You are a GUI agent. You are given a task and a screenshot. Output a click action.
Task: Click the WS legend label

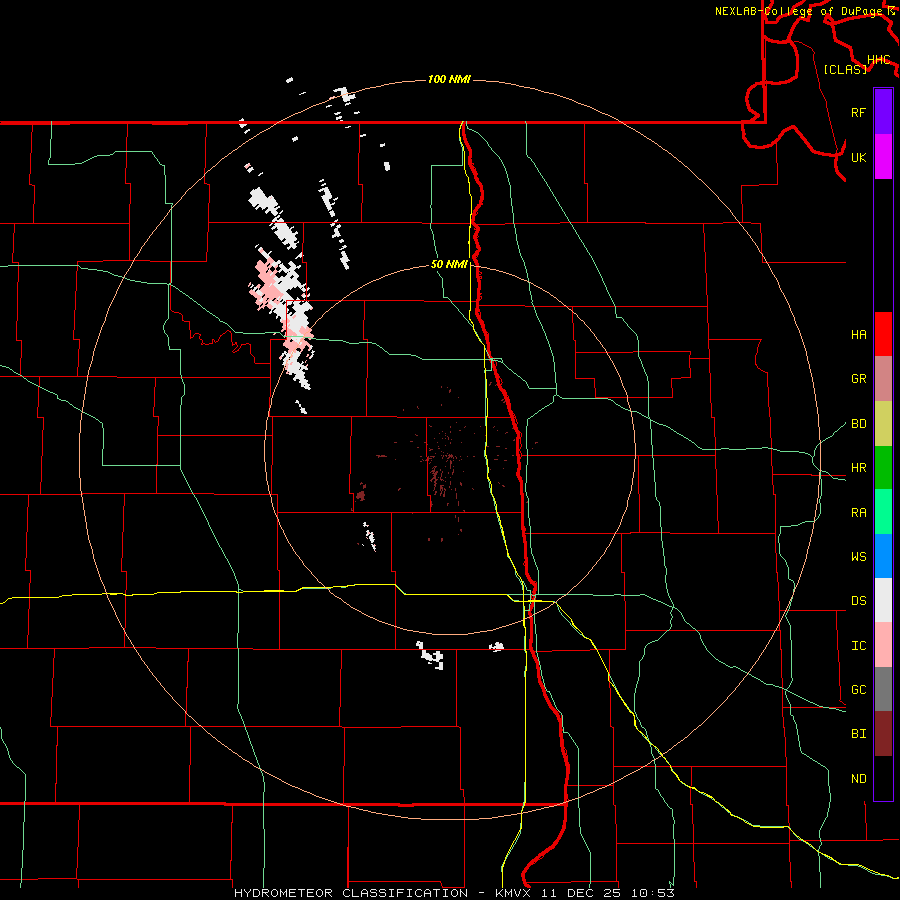pyautogui.click(x=858, y=556)
